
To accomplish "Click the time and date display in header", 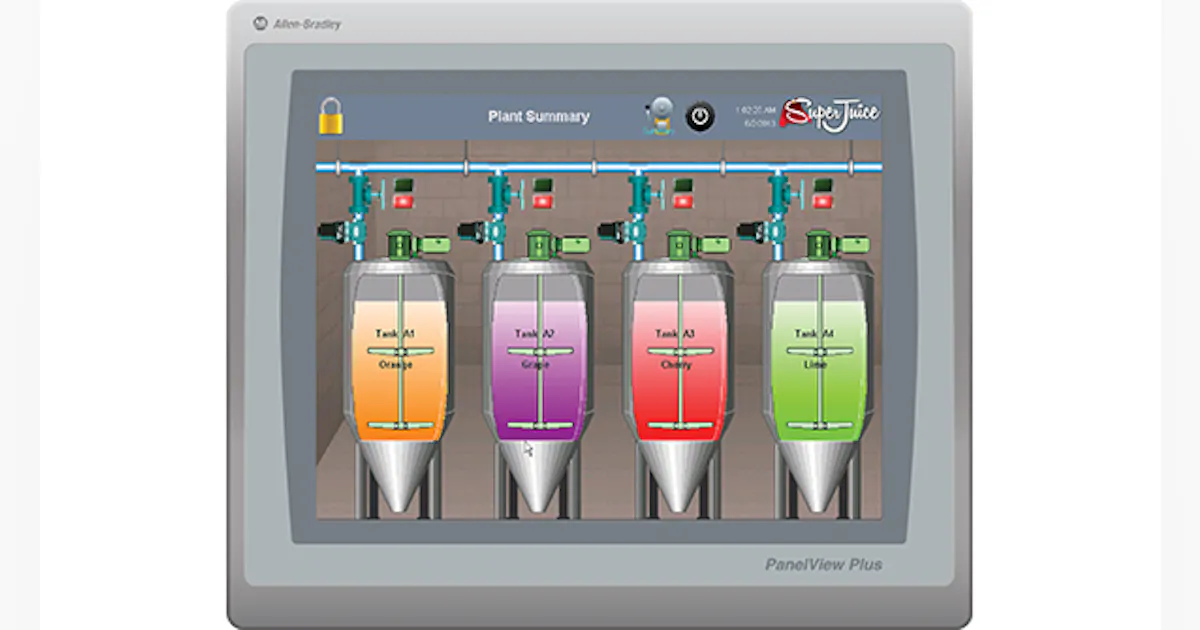I will pos(756,116).
